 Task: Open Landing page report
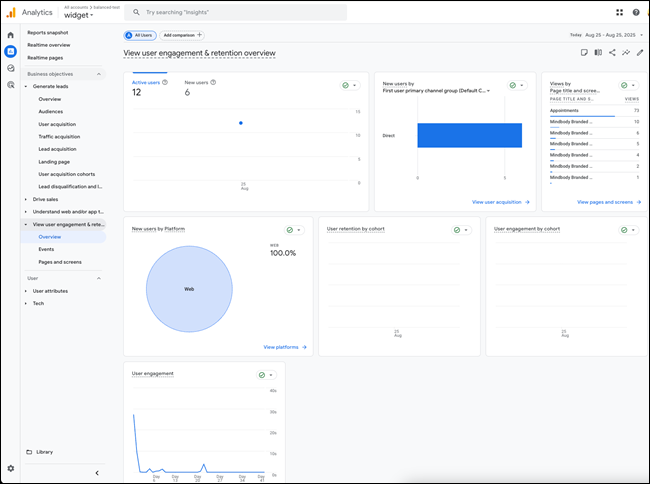click(54, 162)
